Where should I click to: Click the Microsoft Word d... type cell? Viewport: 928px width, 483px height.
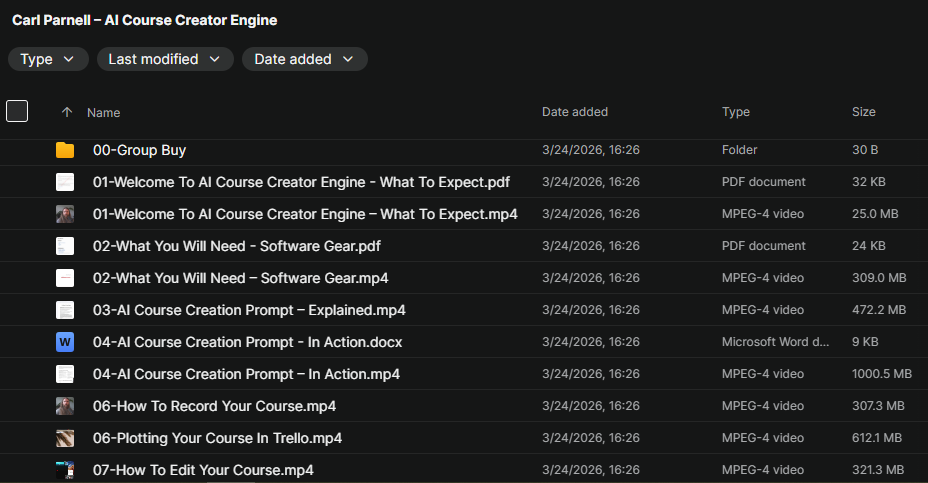pyautogui.click(x=775, y=342)
